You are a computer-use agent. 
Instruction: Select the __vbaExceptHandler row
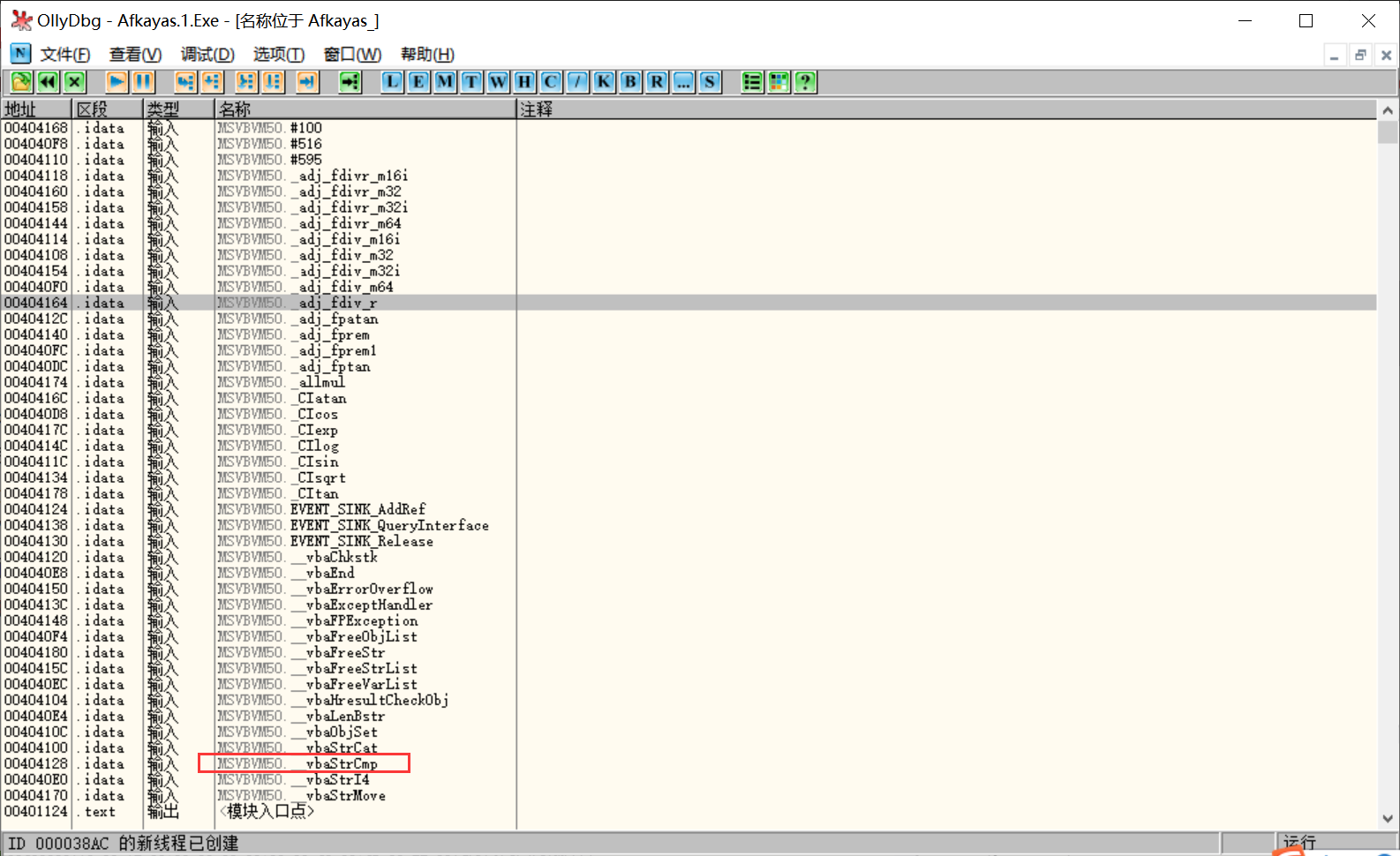(x=689, y=604)
